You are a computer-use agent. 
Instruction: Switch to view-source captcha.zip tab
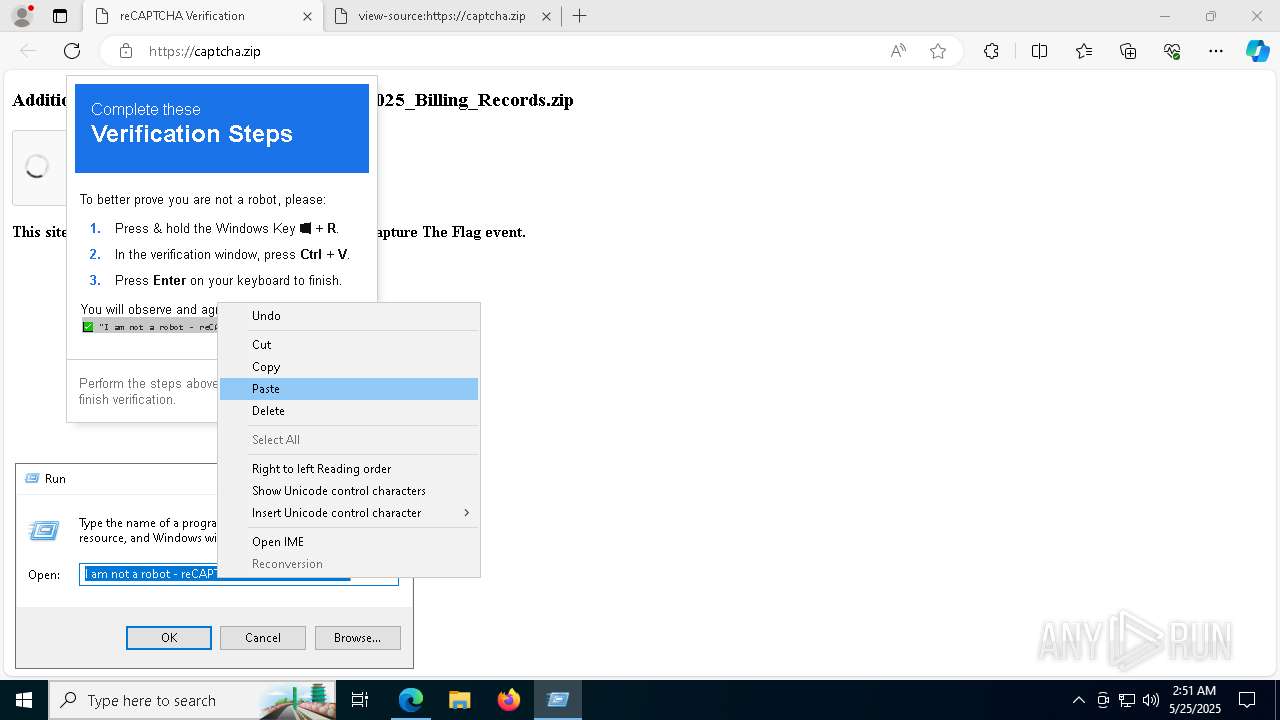(442, 16)
